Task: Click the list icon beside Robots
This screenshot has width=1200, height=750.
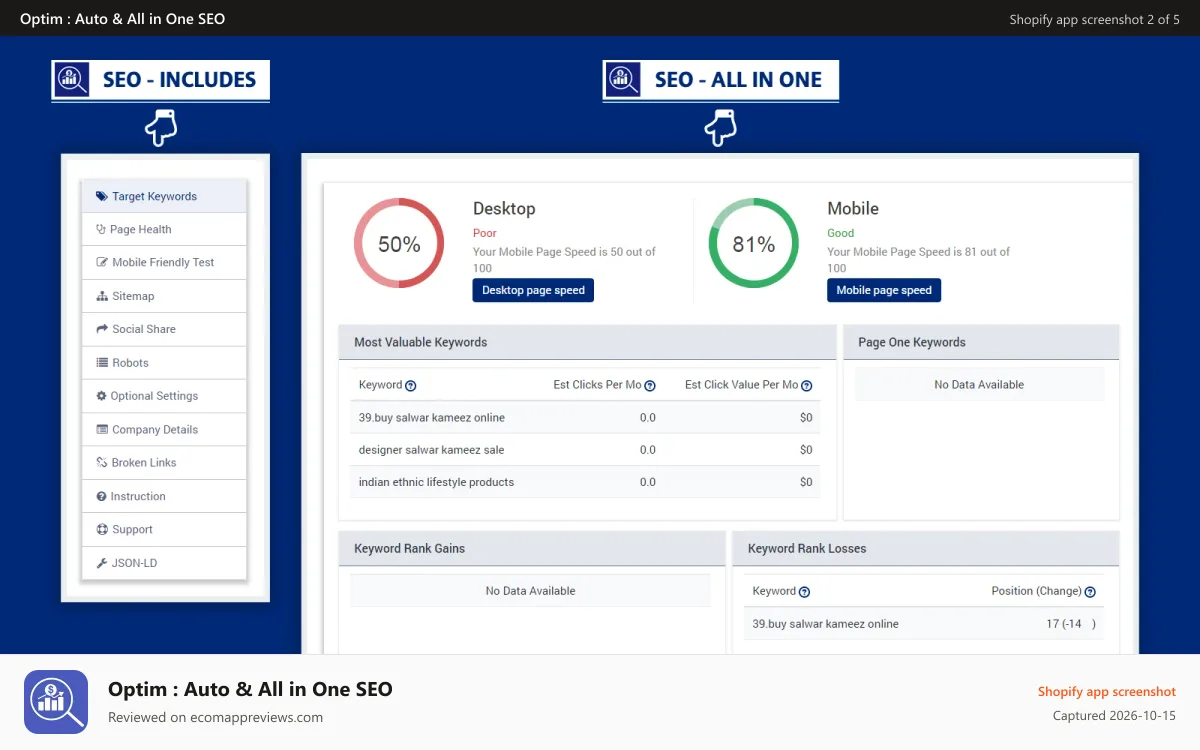Action: pos(102,363)
